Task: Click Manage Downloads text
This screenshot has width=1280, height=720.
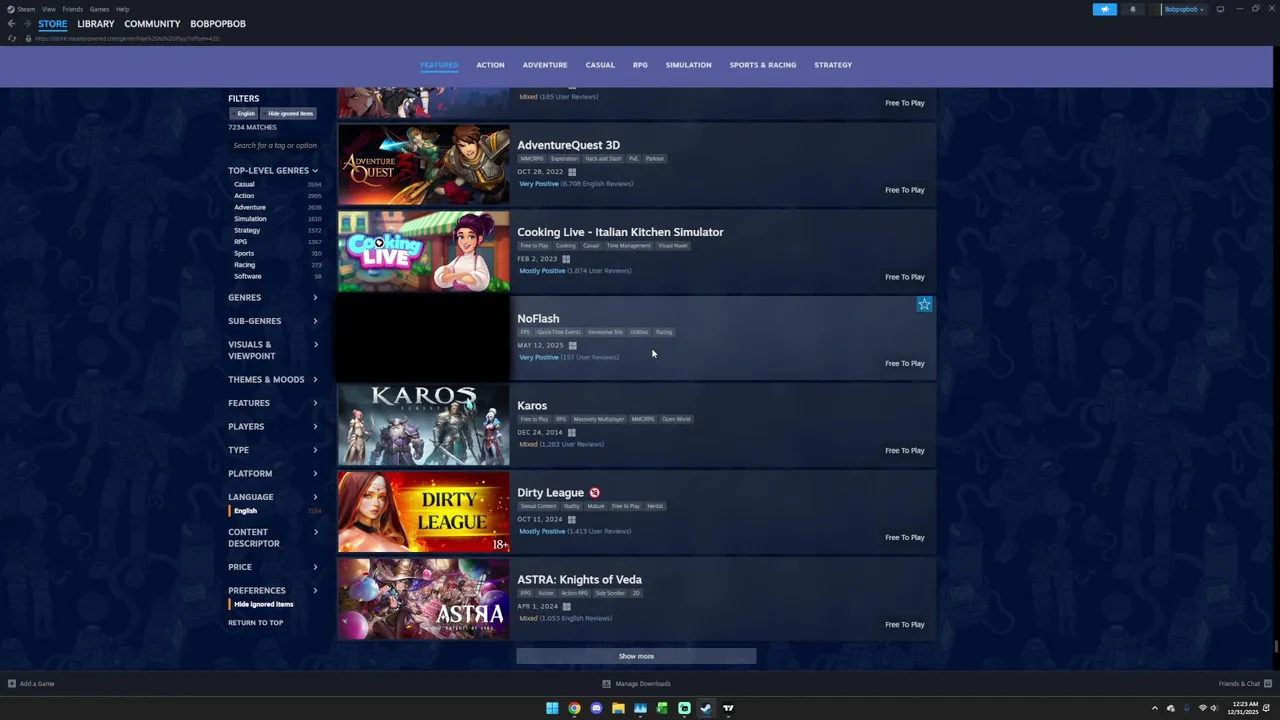Action: pos(643,684)
